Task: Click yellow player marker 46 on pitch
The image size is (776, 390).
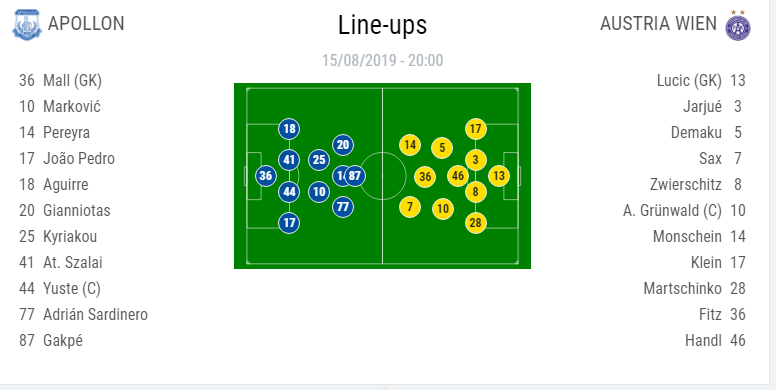Action: (x=458, y=176)
